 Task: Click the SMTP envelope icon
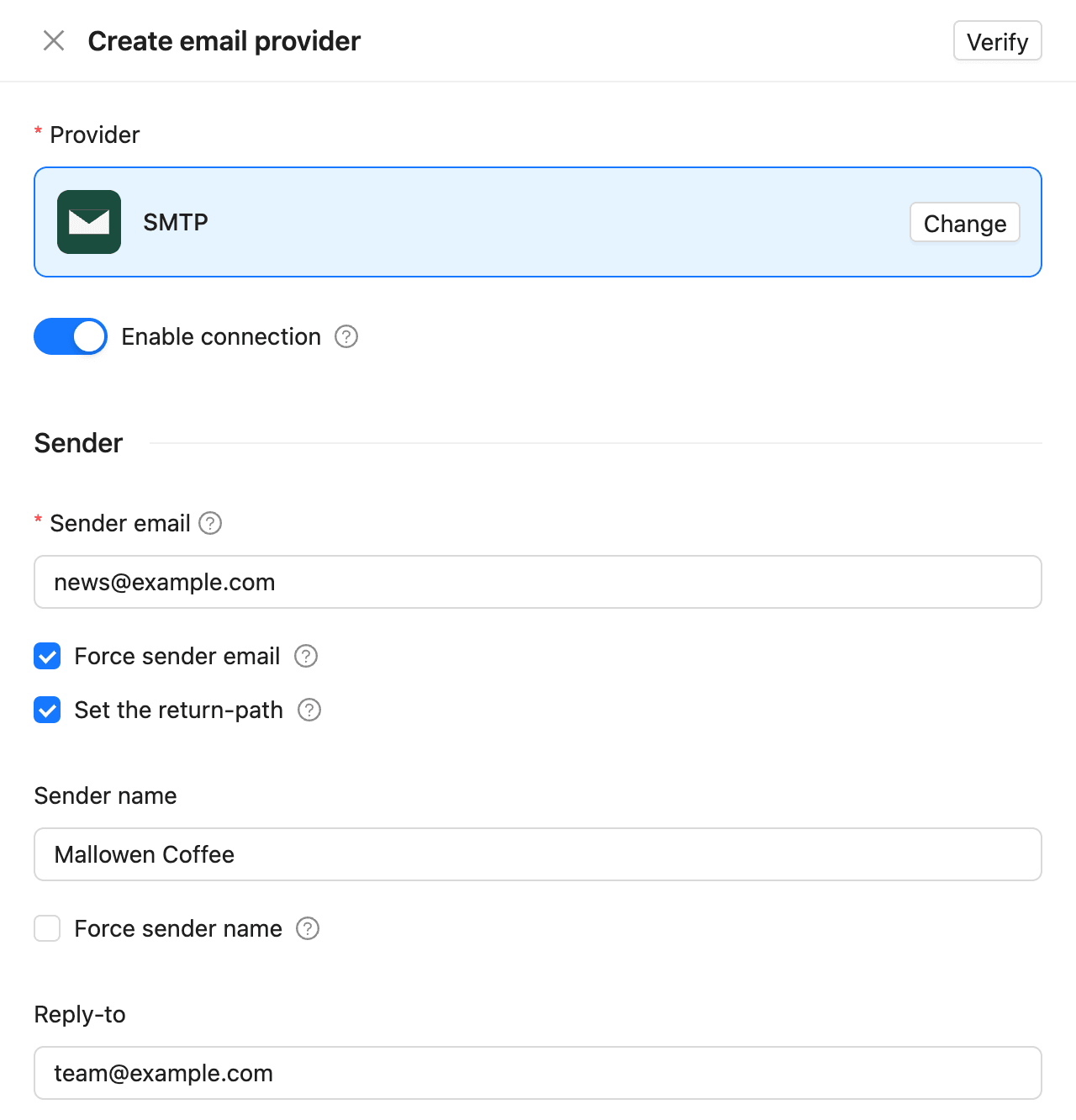(x=89, y=222)
